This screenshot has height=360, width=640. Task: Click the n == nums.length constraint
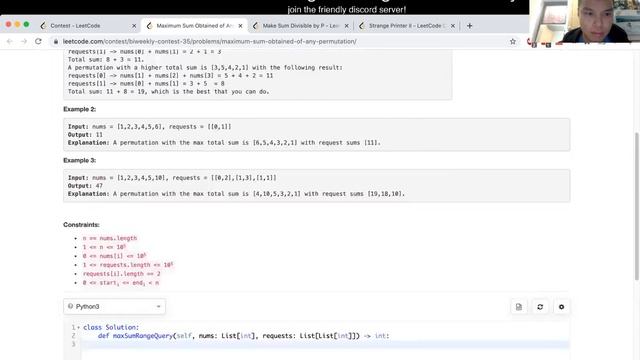110,238
